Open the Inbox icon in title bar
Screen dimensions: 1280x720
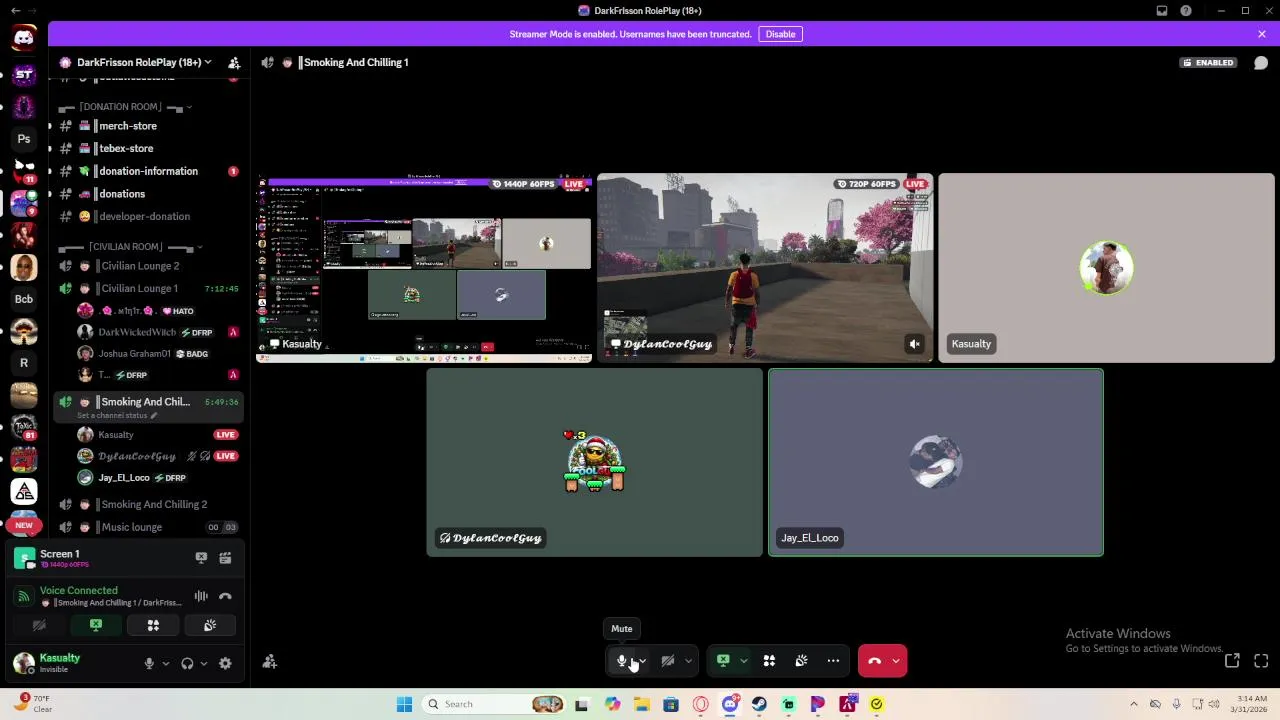click(1162, 11)
